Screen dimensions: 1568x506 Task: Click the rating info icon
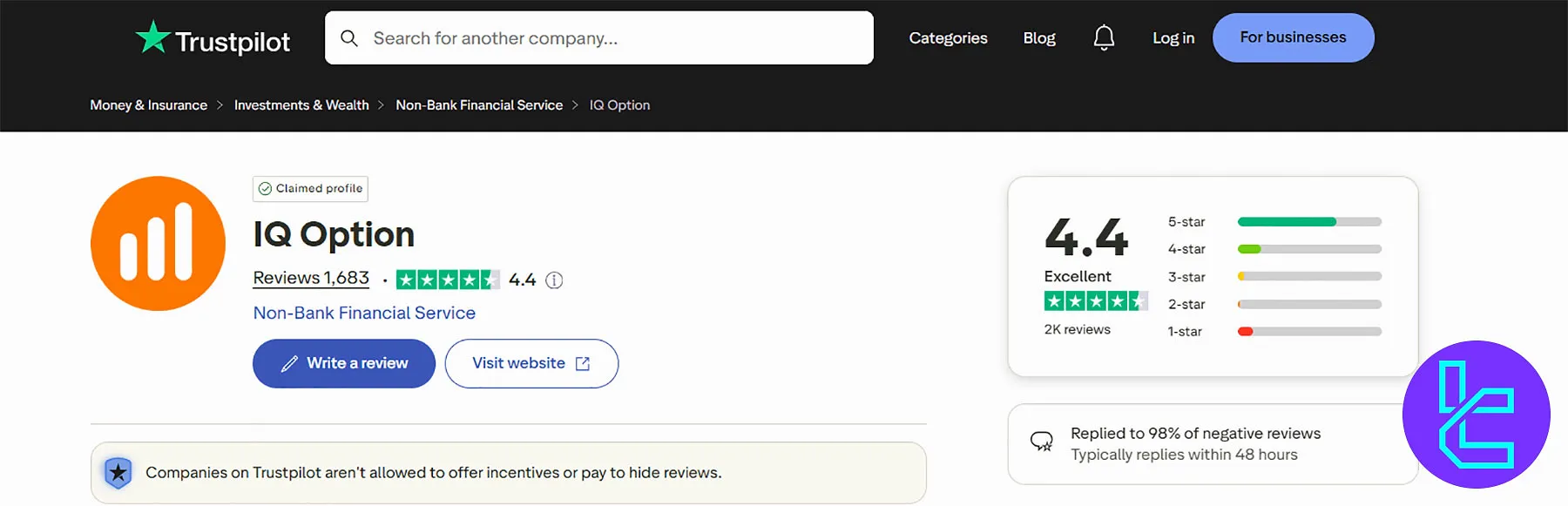click(554, 280)
